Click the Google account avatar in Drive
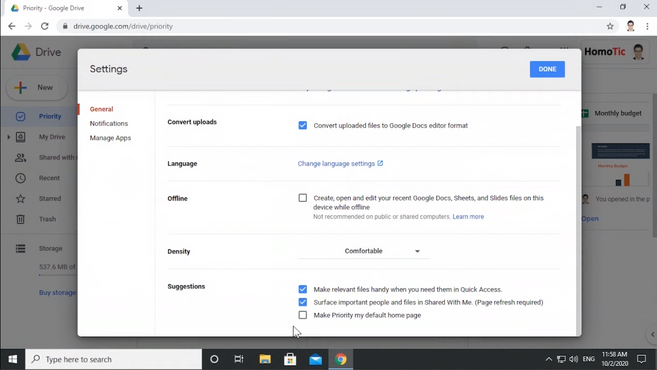Viewport: 657px width, 370px height. (639, 52)
